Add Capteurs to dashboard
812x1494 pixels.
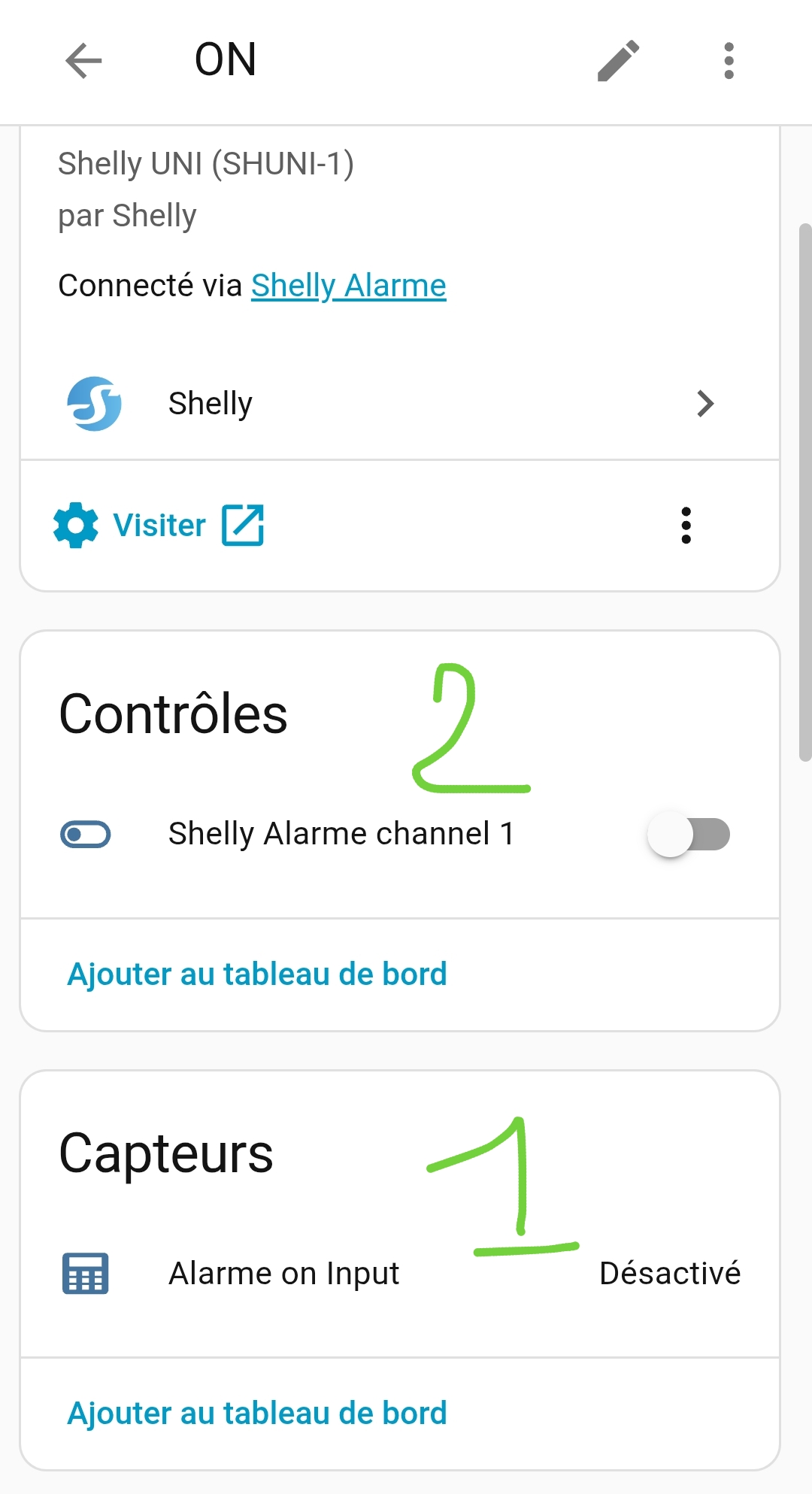click(257, 1414)
